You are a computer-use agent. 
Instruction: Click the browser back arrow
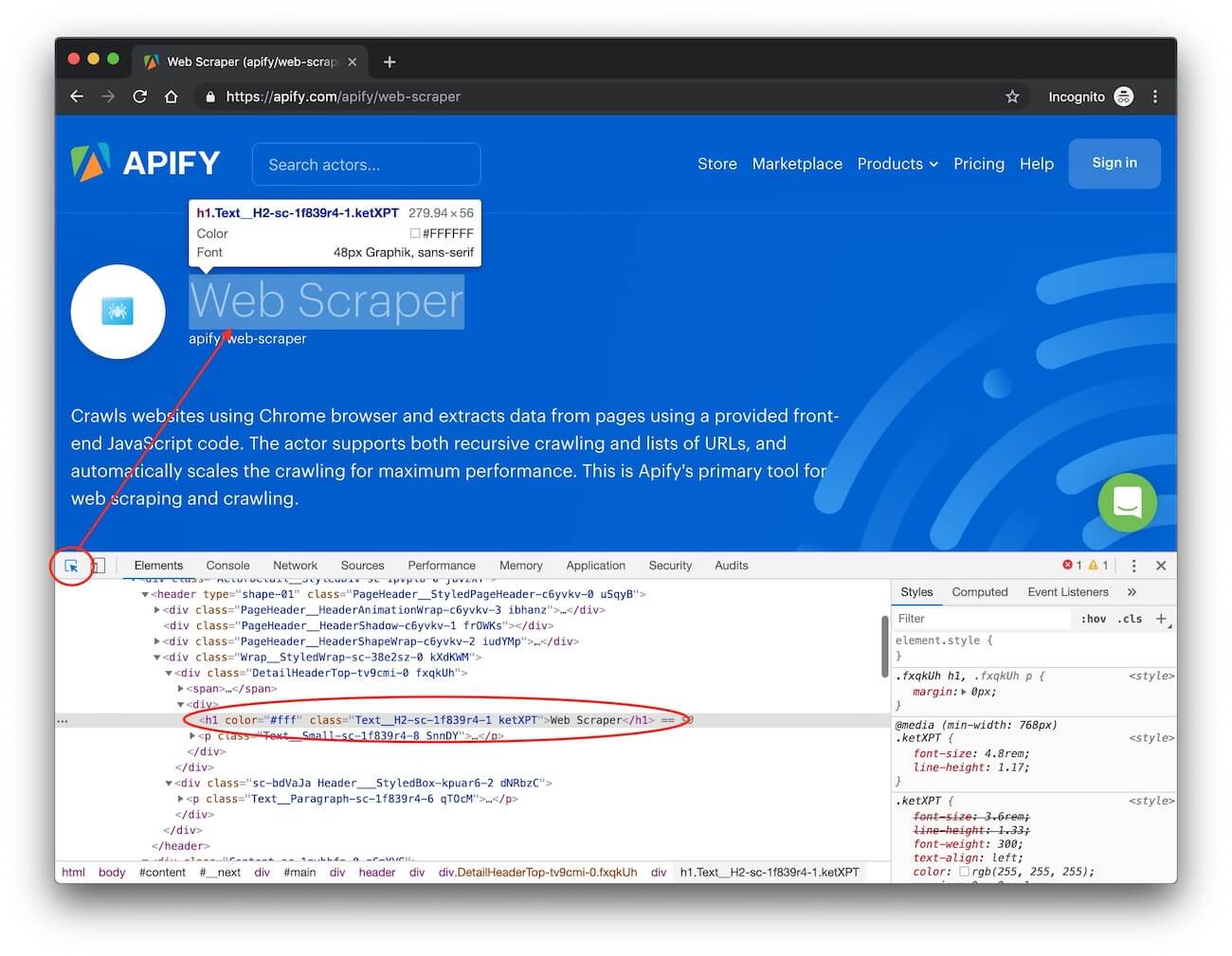[77, 97]
